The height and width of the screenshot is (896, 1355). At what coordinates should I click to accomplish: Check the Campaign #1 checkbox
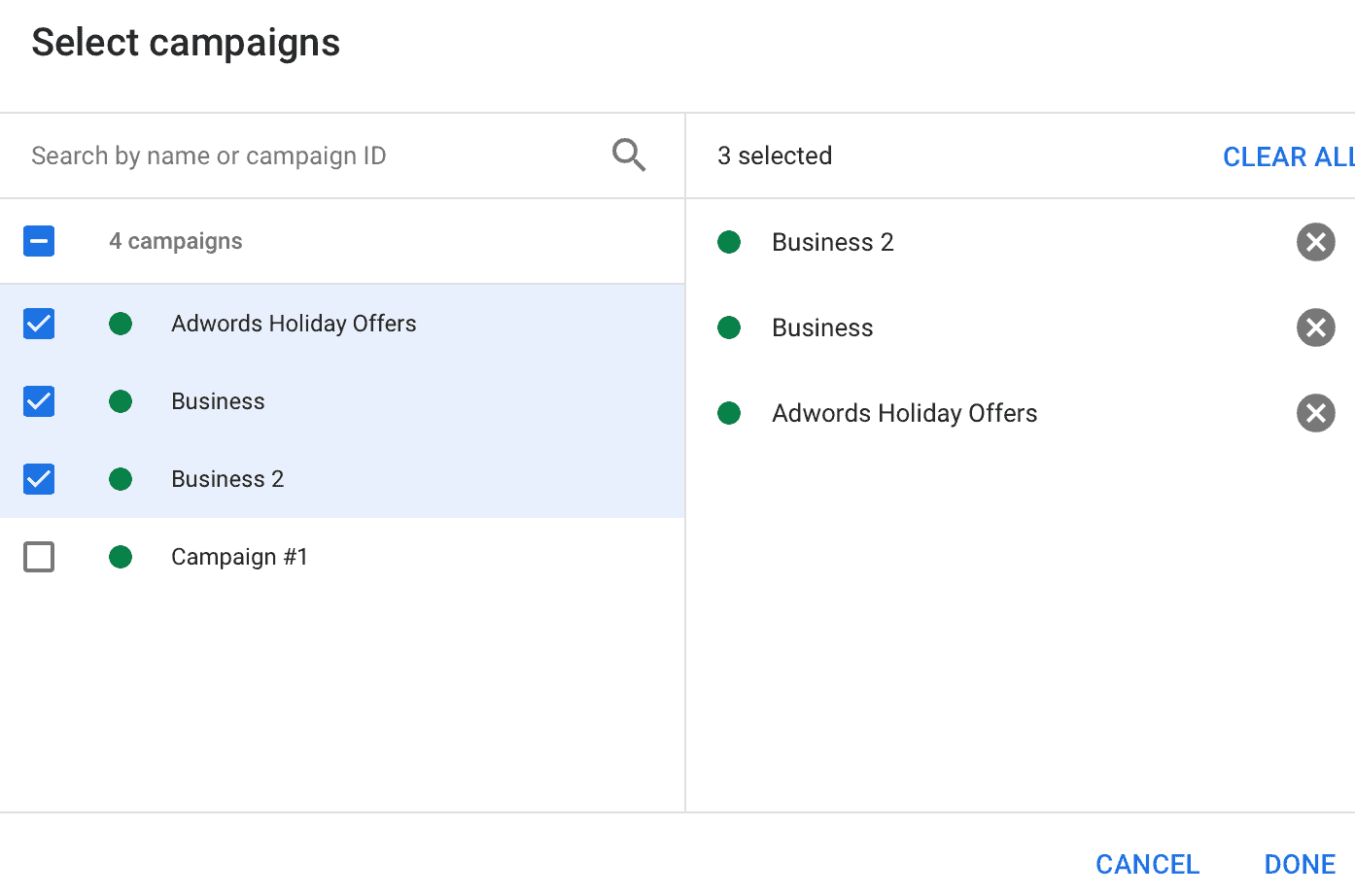pos(39,557)
